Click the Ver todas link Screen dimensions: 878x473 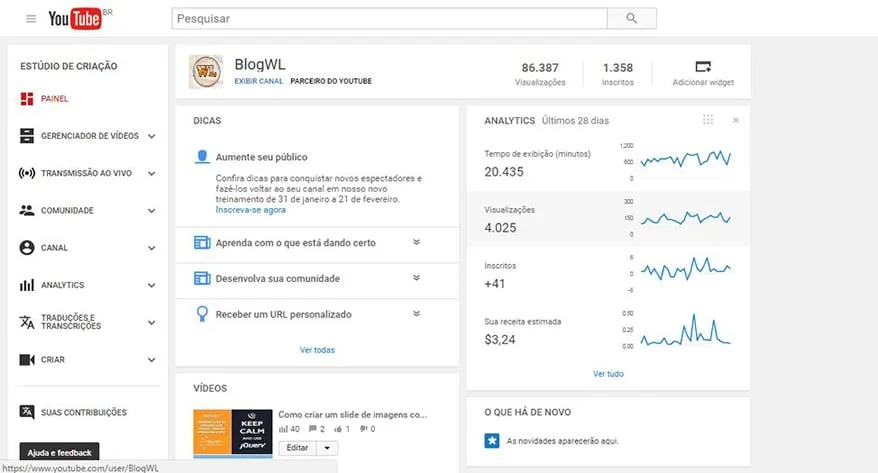click(317, 350)
